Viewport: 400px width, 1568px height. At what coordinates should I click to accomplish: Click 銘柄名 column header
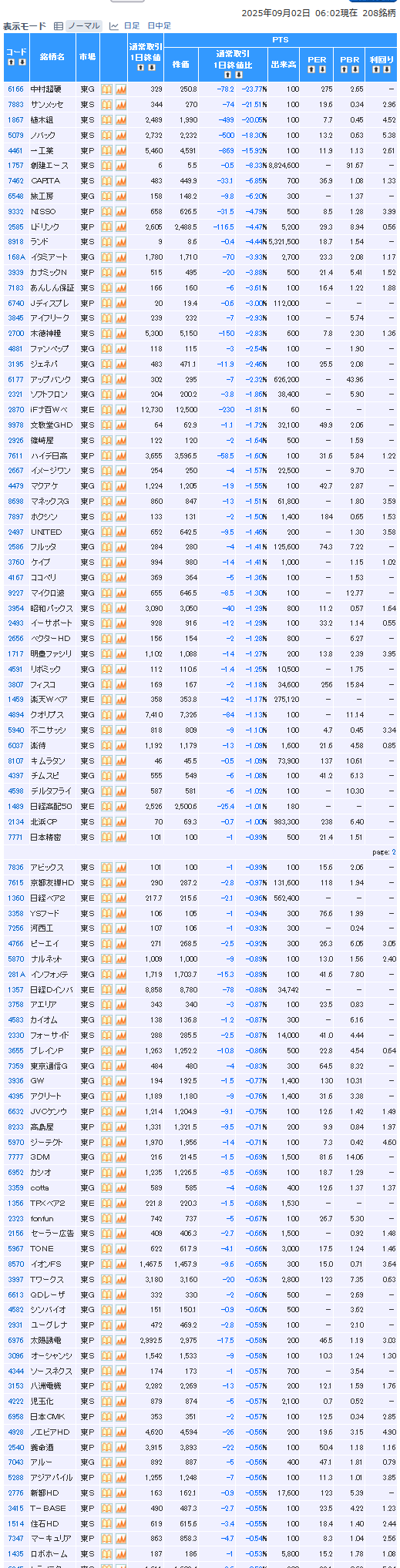52,57
